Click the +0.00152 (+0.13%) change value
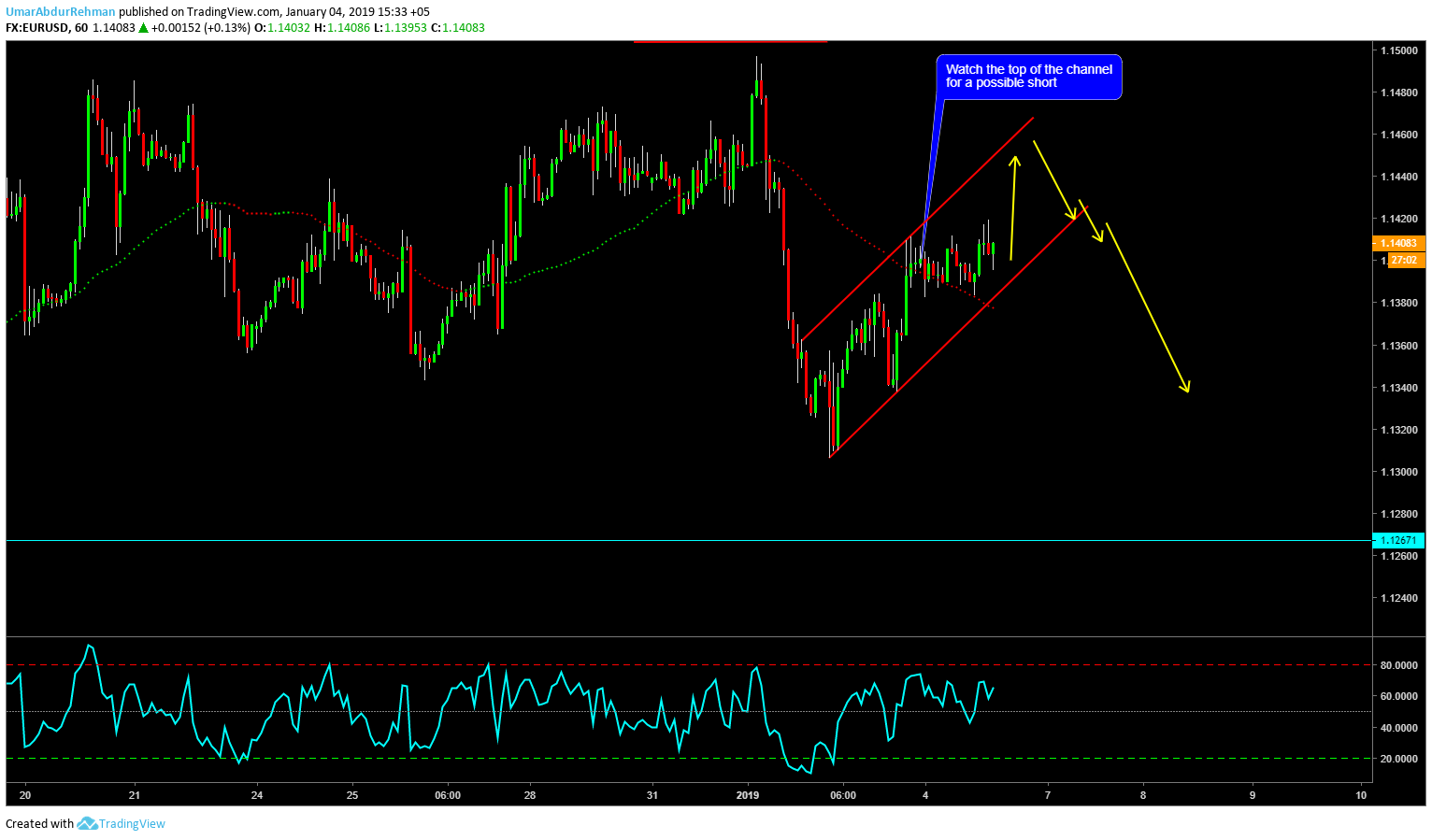1432x840 pixels. tap(201, 28)
